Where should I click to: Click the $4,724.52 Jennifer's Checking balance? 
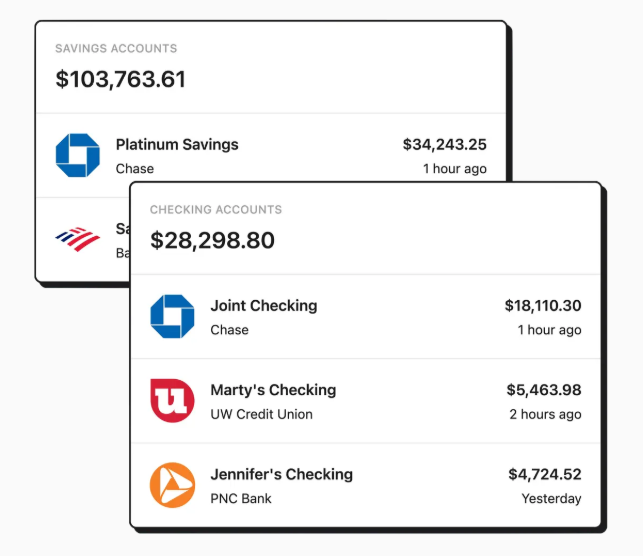544,474
